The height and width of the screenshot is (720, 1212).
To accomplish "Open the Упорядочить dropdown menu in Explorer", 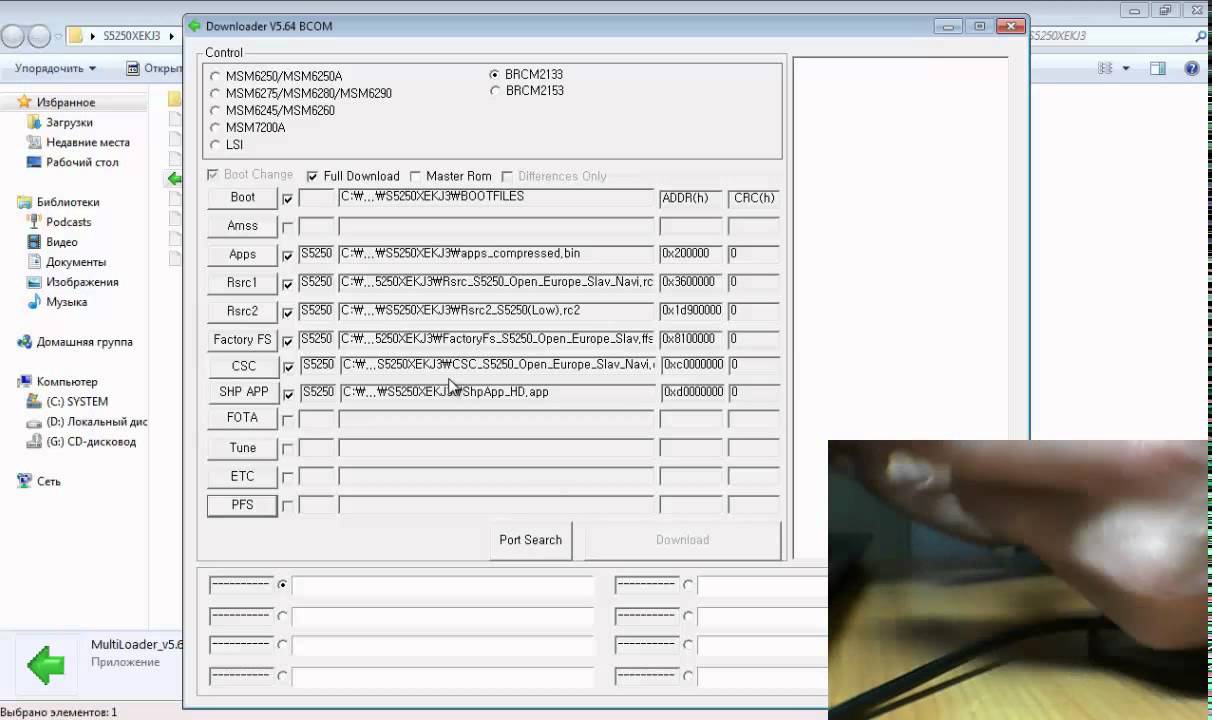I will pyautogui.click(x=55, y=69).
